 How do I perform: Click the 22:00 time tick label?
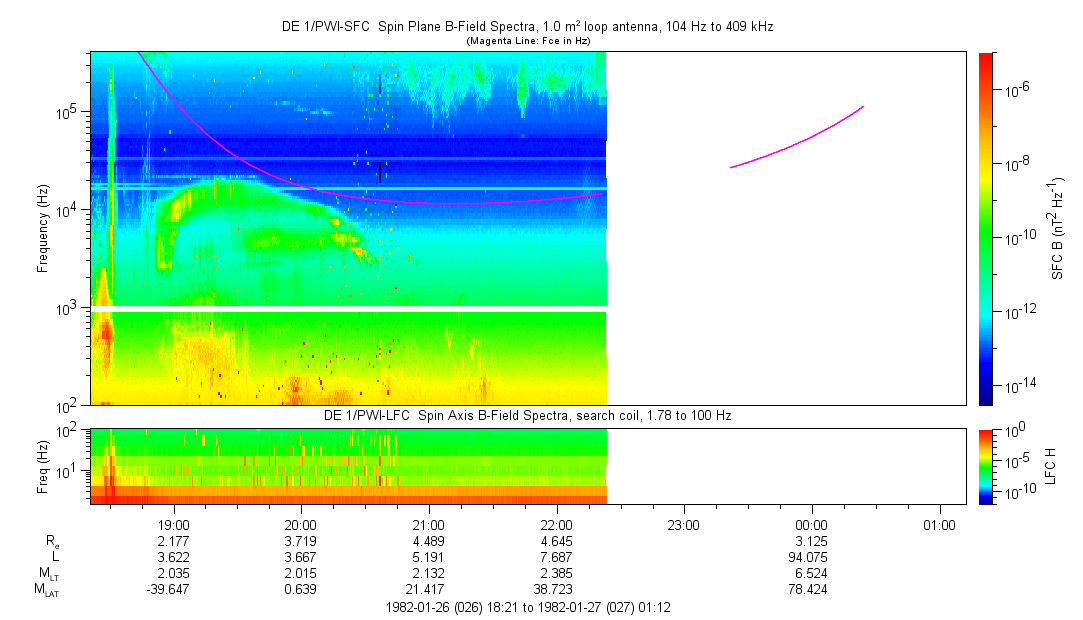[557, 525]
